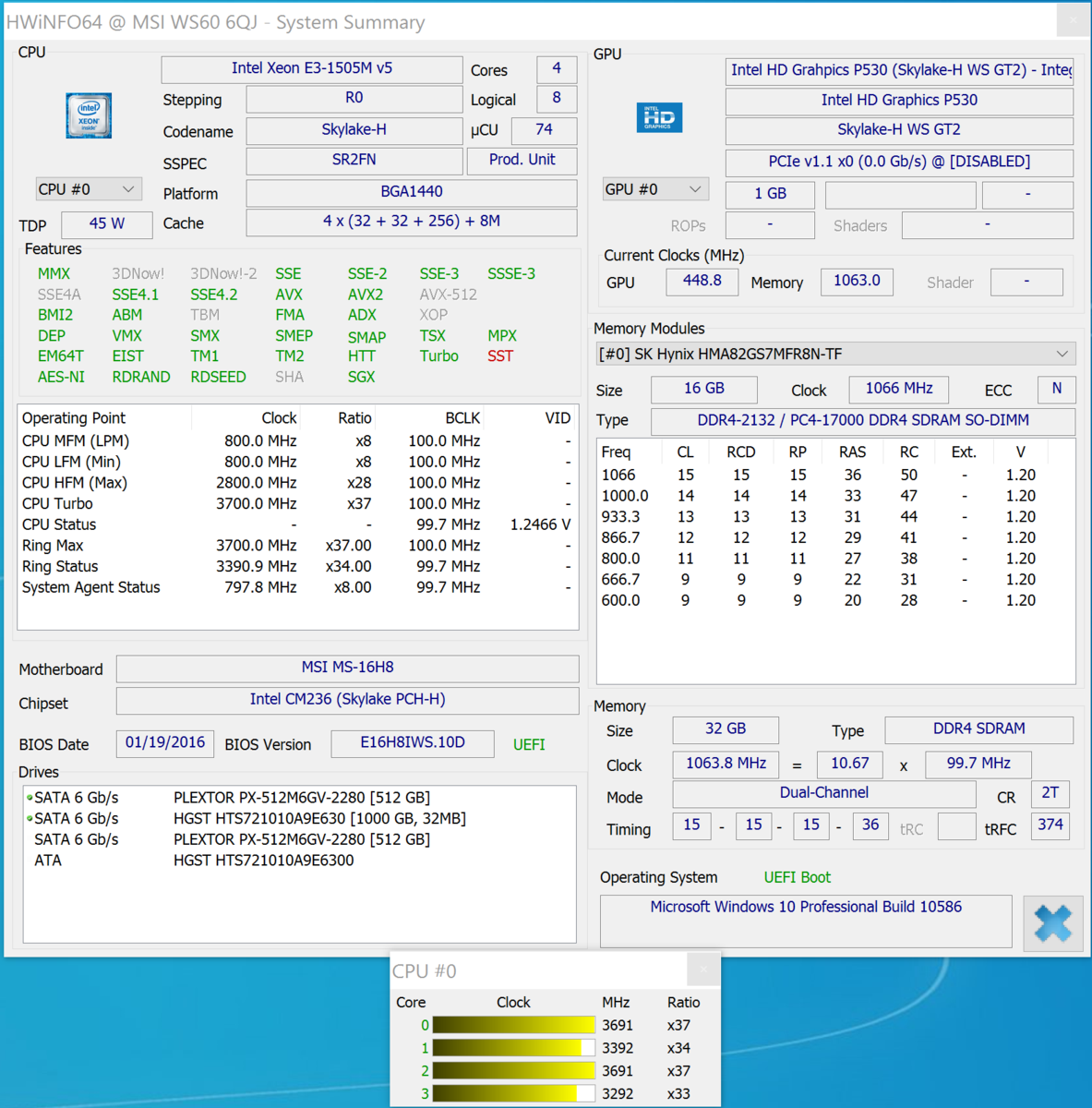The image size is (1092, 1108).
Task: Click the Skylake-H WS GT2 field
Action: [899, 130]
